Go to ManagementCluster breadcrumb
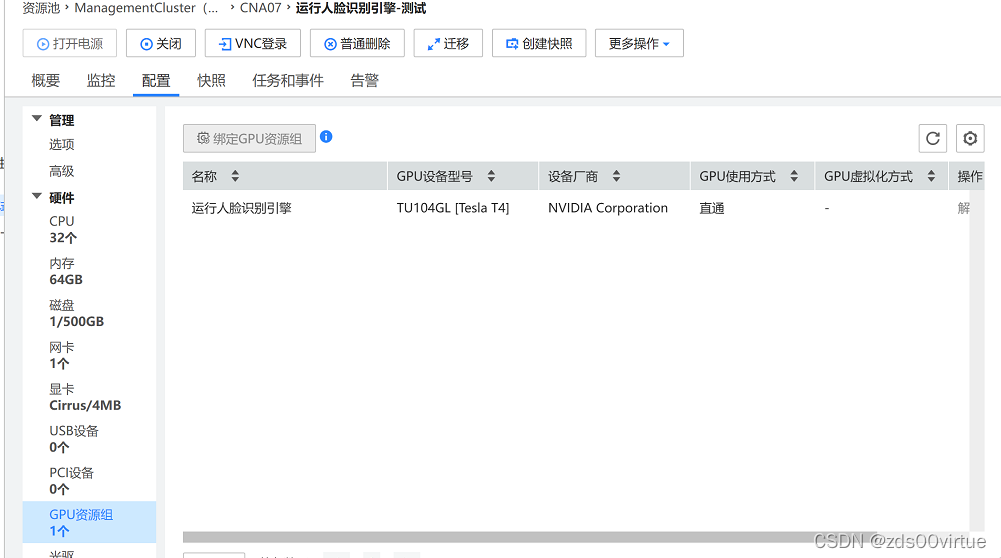Image resolution: width=1001 pixels, height=558 pixels. pyautogui.click(x=146, y=8)
